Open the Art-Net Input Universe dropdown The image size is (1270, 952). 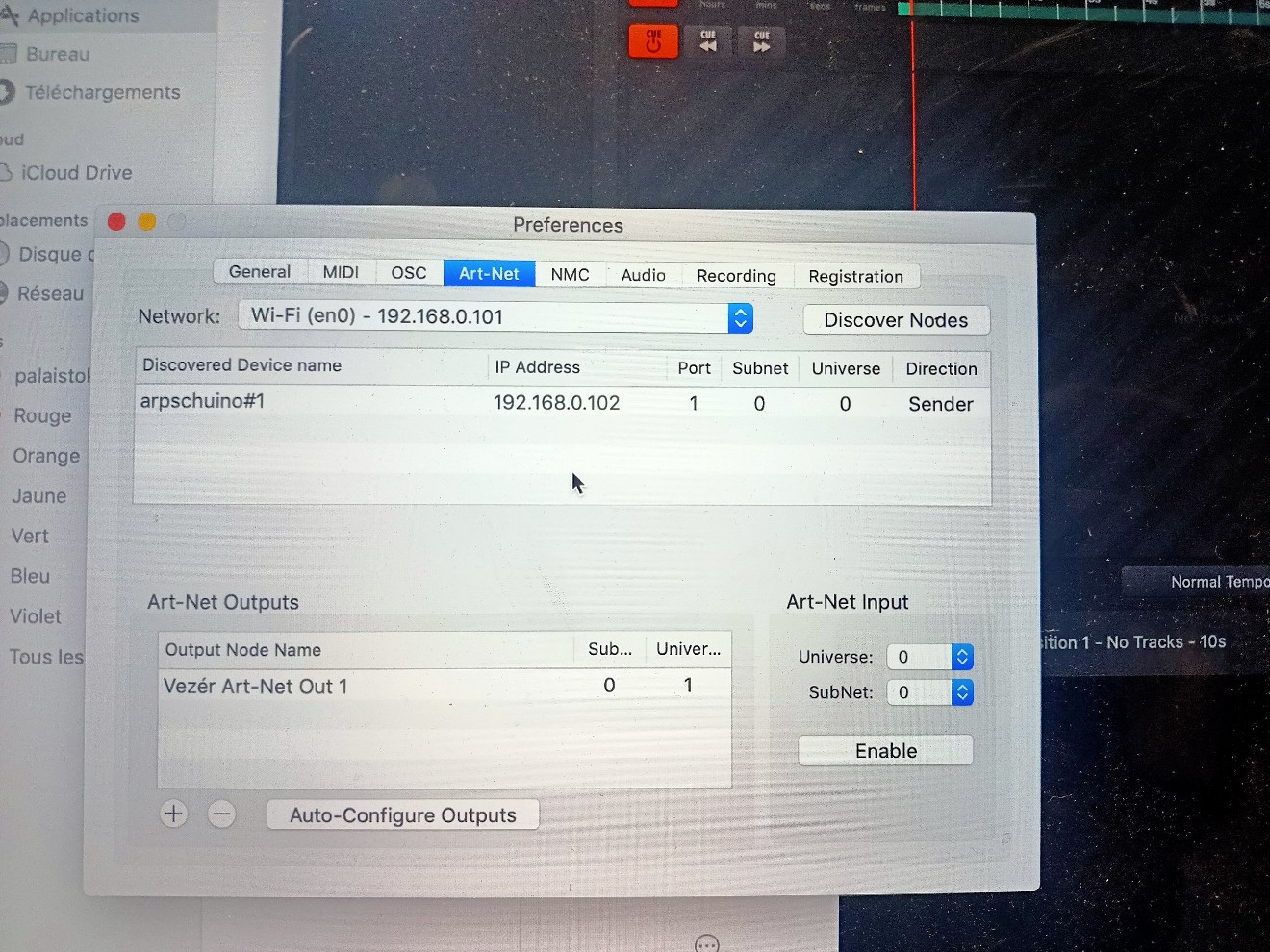pos(929,657)
